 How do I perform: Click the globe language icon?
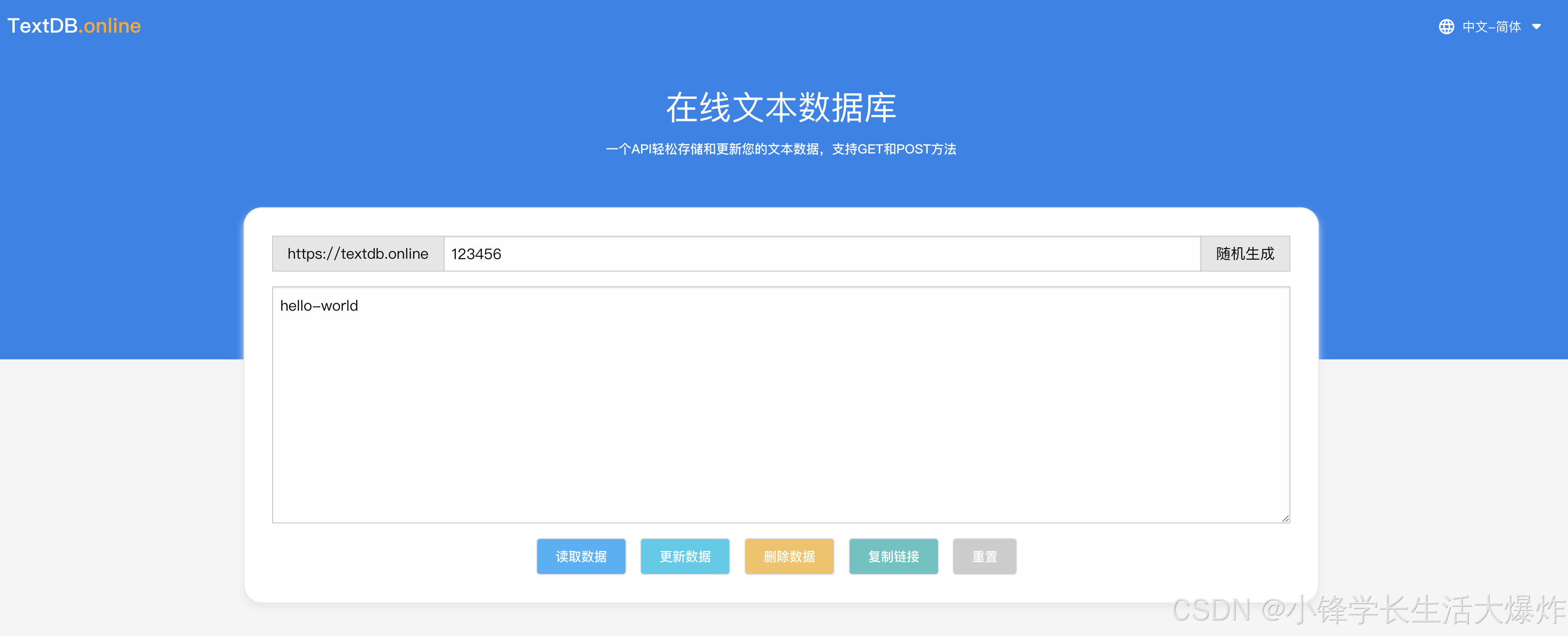click(1446, 27)
